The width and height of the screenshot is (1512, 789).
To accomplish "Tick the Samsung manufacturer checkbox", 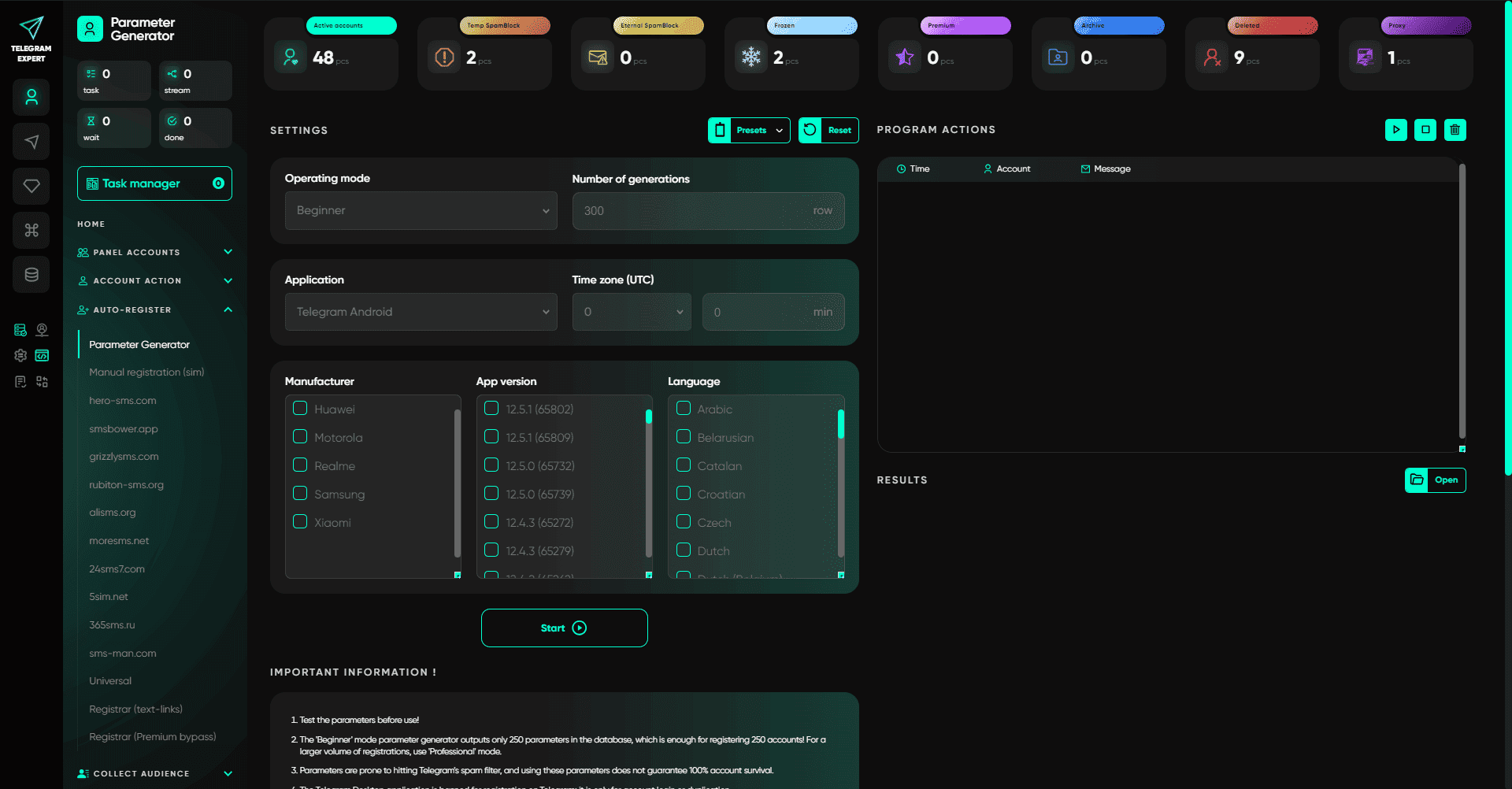I will pyautogui.click(x=300, y=494).
